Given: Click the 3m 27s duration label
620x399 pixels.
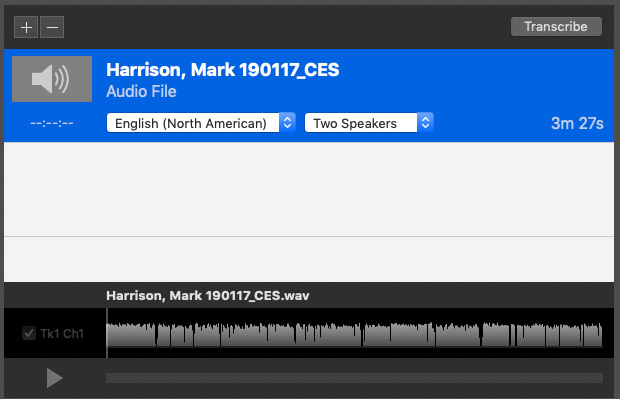Looking at the screenshot, I should tap(577, 123).
